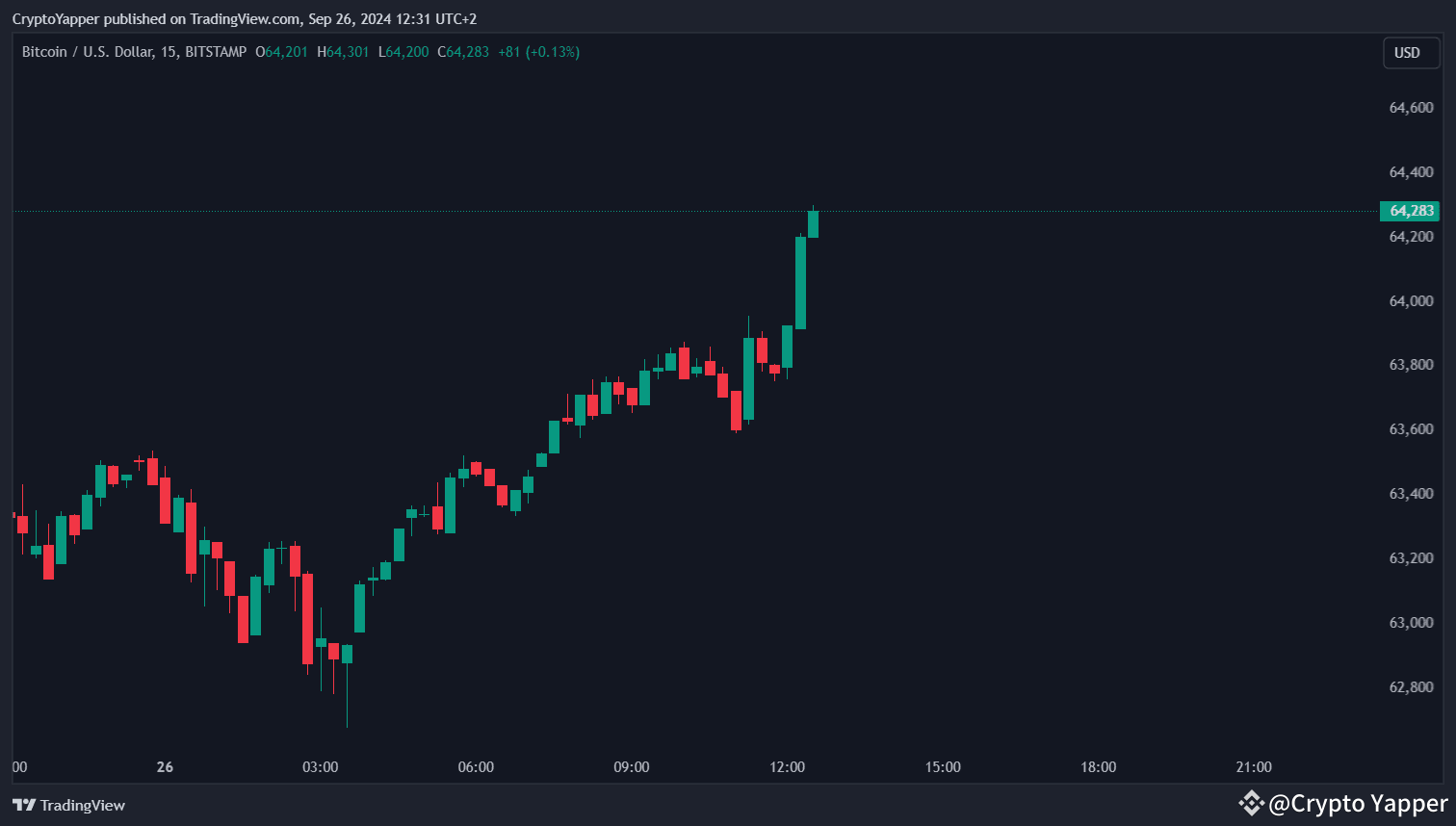The image size is (1456, 826).
Task: Click the USD currency button
Action: point(1411,53)
